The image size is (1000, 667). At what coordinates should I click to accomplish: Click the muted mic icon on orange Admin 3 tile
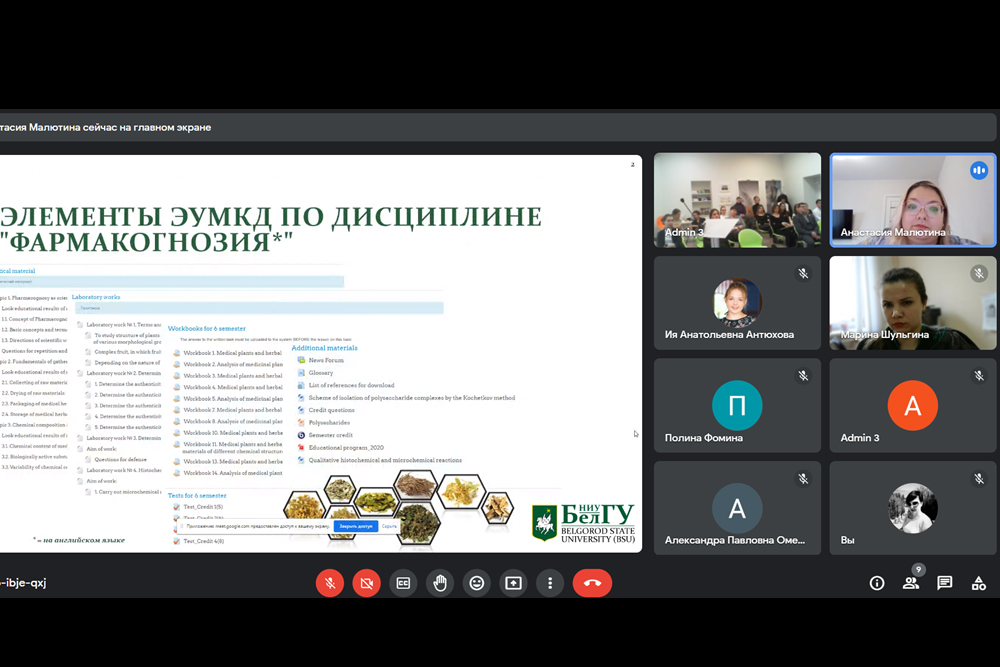pos(979,376)
